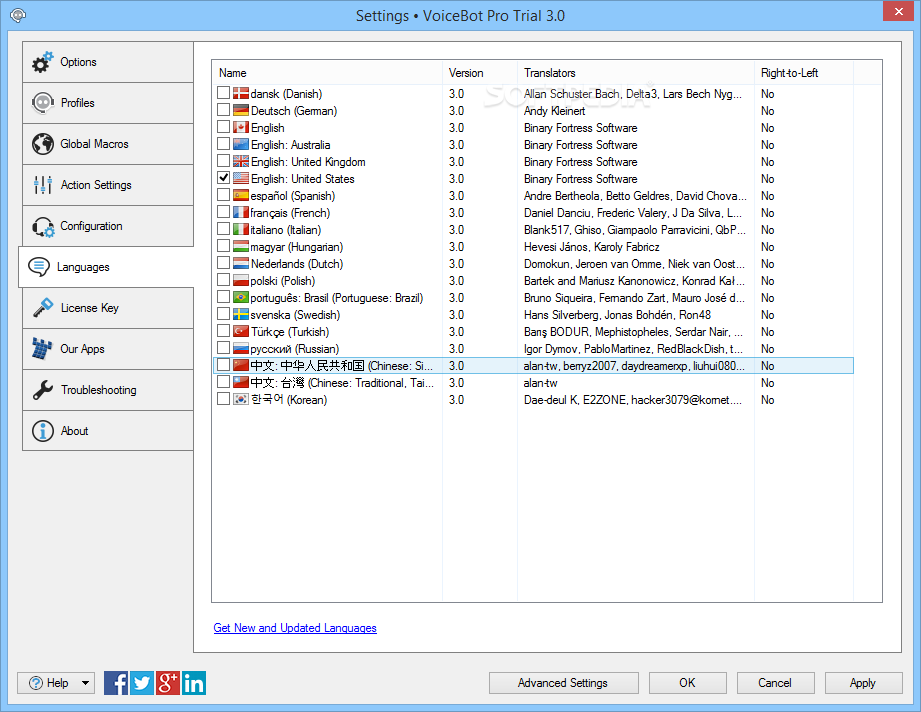Viewport: 921px width, 712px height.
Task: Select the Chinese: Traditional, Taiwan row
Action: (x=533, y=383)
